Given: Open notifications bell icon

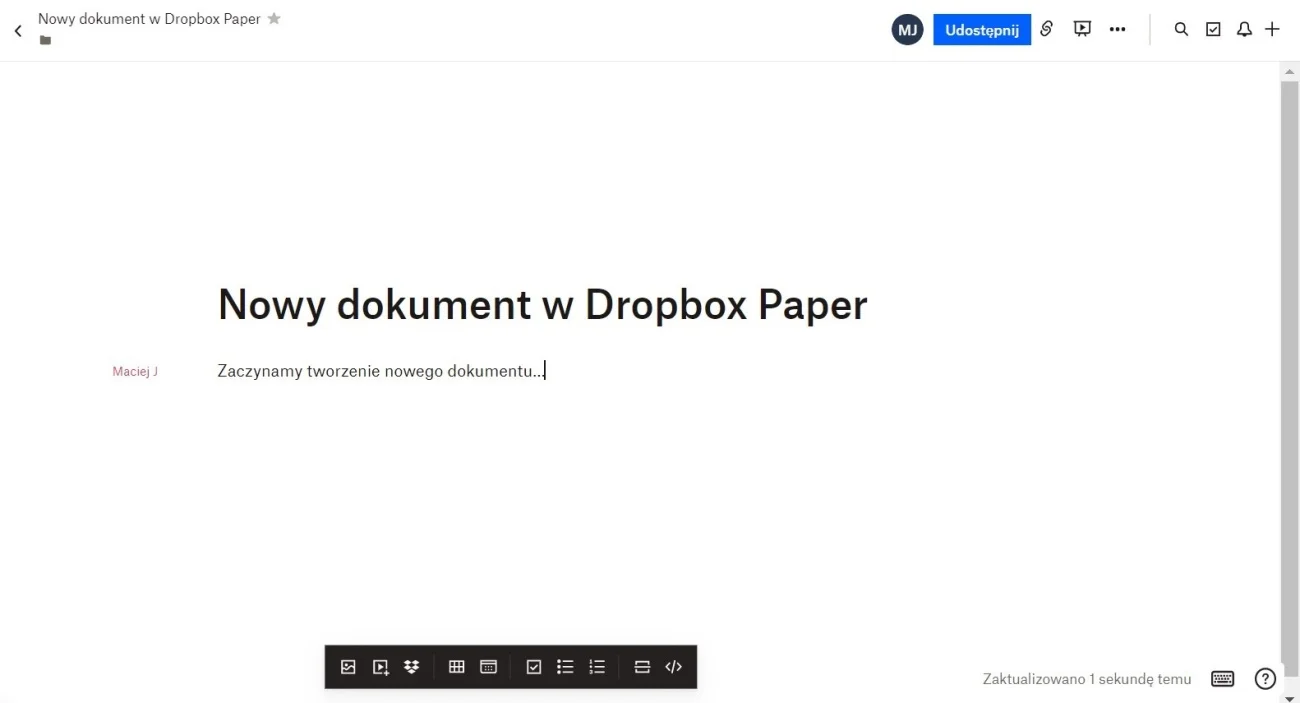Looking at the screenshot, I should (1244, 30).
